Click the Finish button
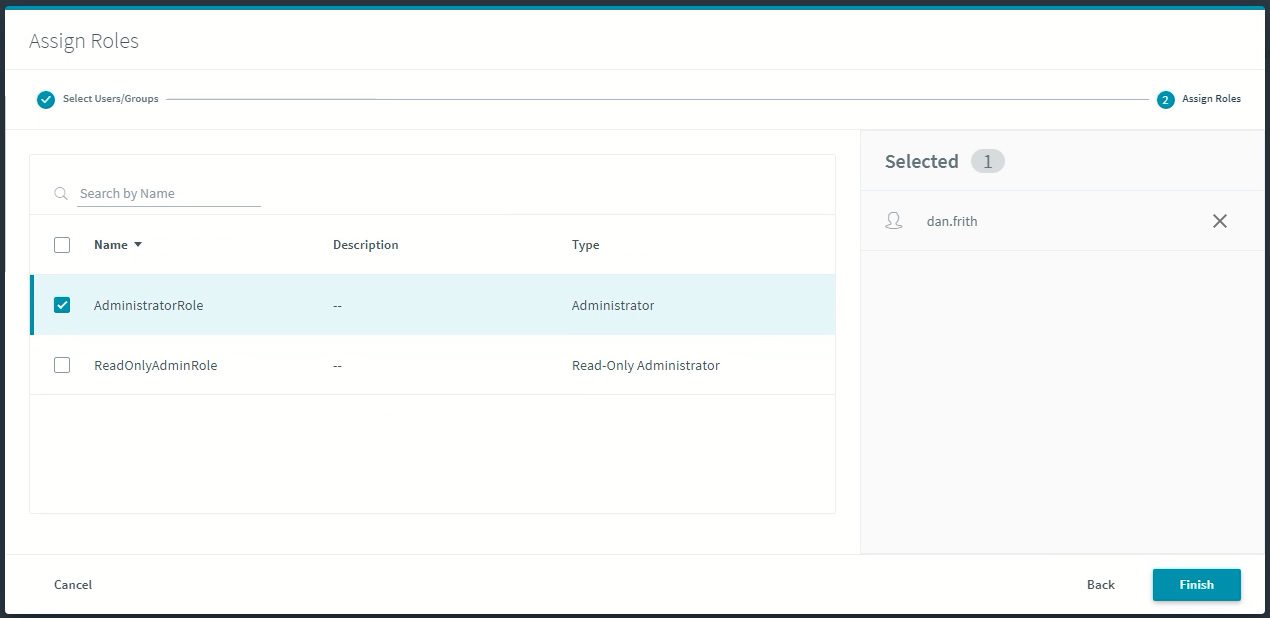 (1197, 585)
